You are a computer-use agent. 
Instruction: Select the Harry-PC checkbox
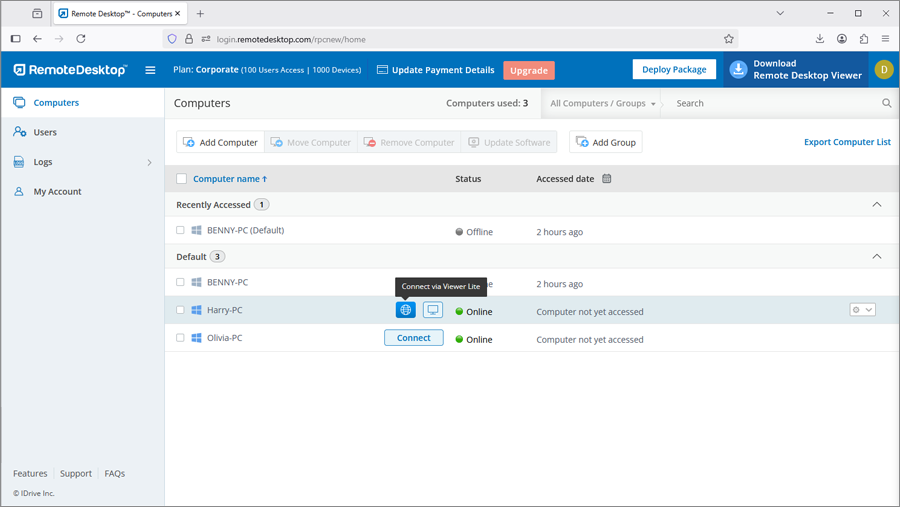[x=181, y=310]
